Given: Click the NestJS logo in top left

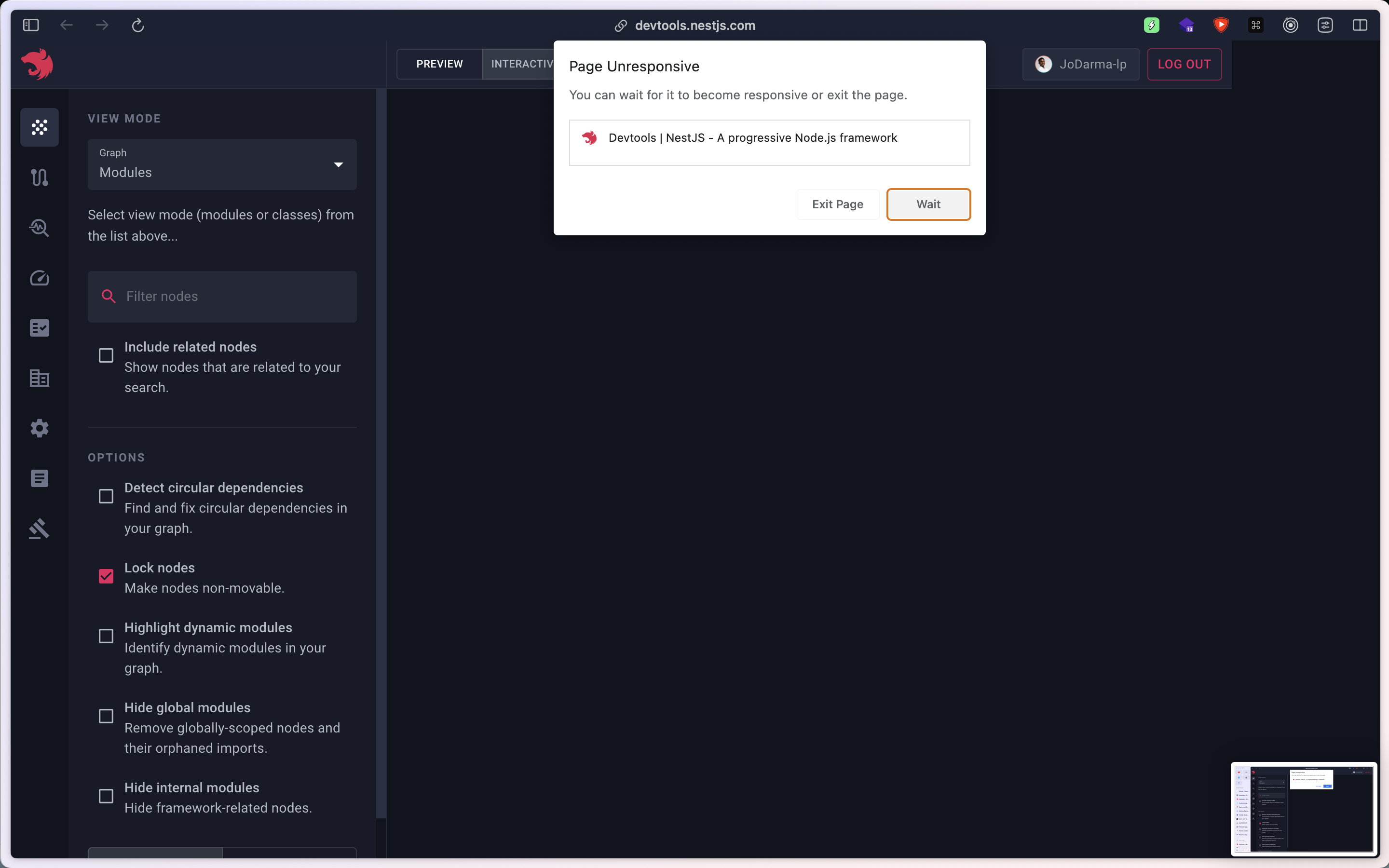Looking at the screenshot, I should 37,64.
